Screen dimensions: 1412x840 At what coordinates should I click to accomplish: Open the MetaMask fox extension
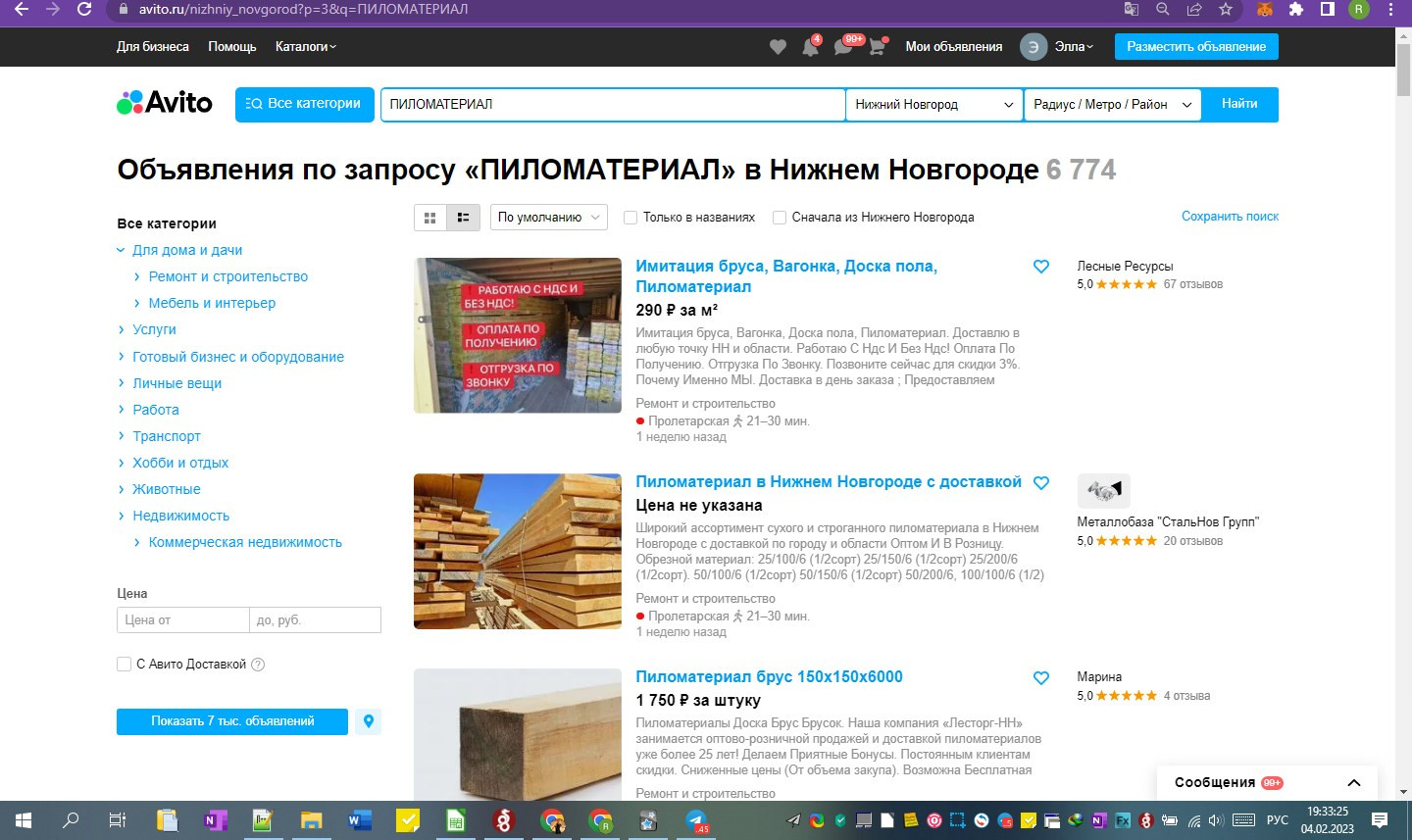[1265, 10]
